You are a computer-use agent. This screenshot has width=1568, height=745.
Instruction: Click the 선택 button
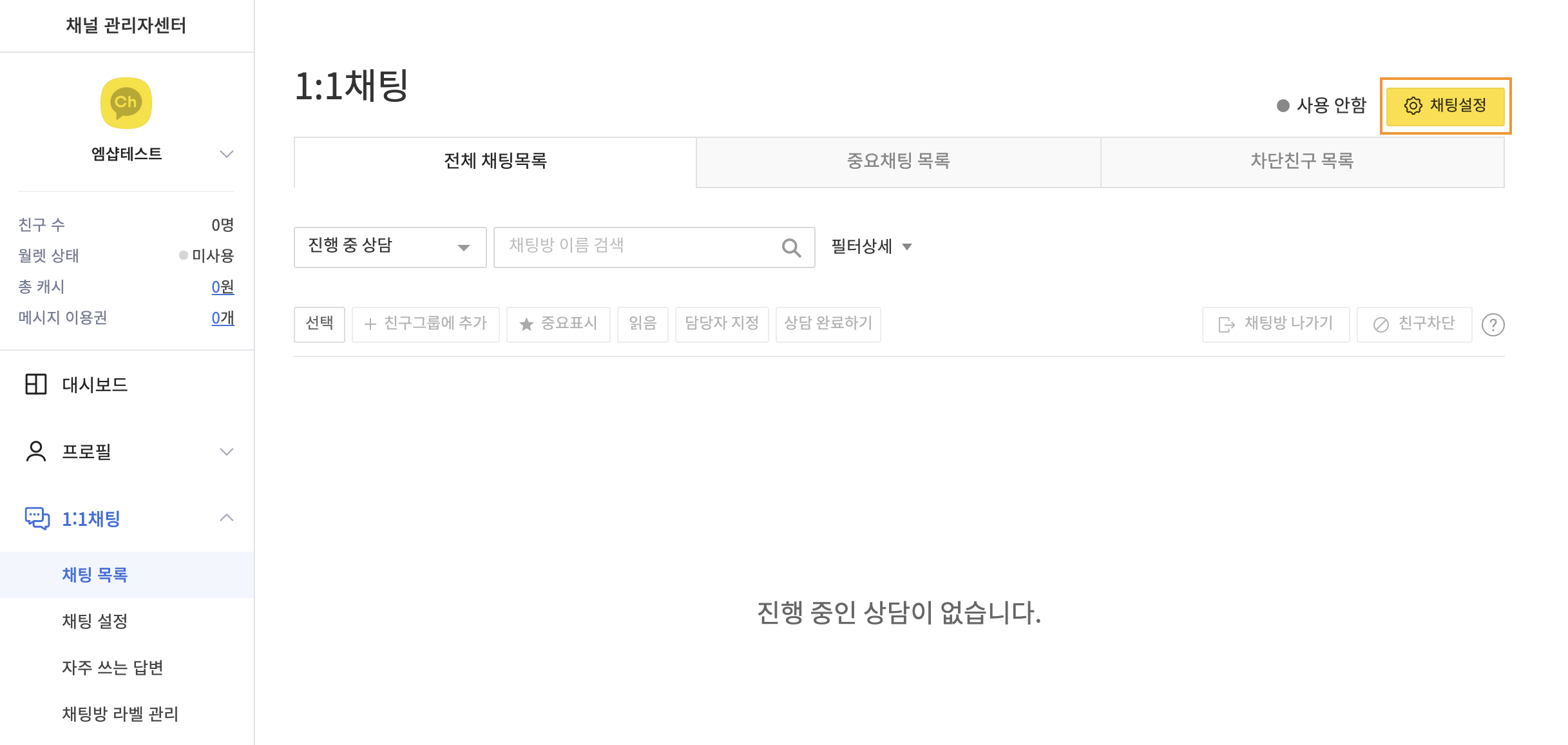pos(320,324)
